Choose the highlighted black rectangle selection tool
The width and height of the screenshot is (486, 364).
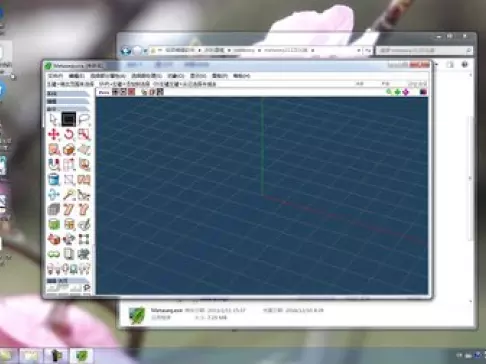pyautogui.click(x=69, y=119)
